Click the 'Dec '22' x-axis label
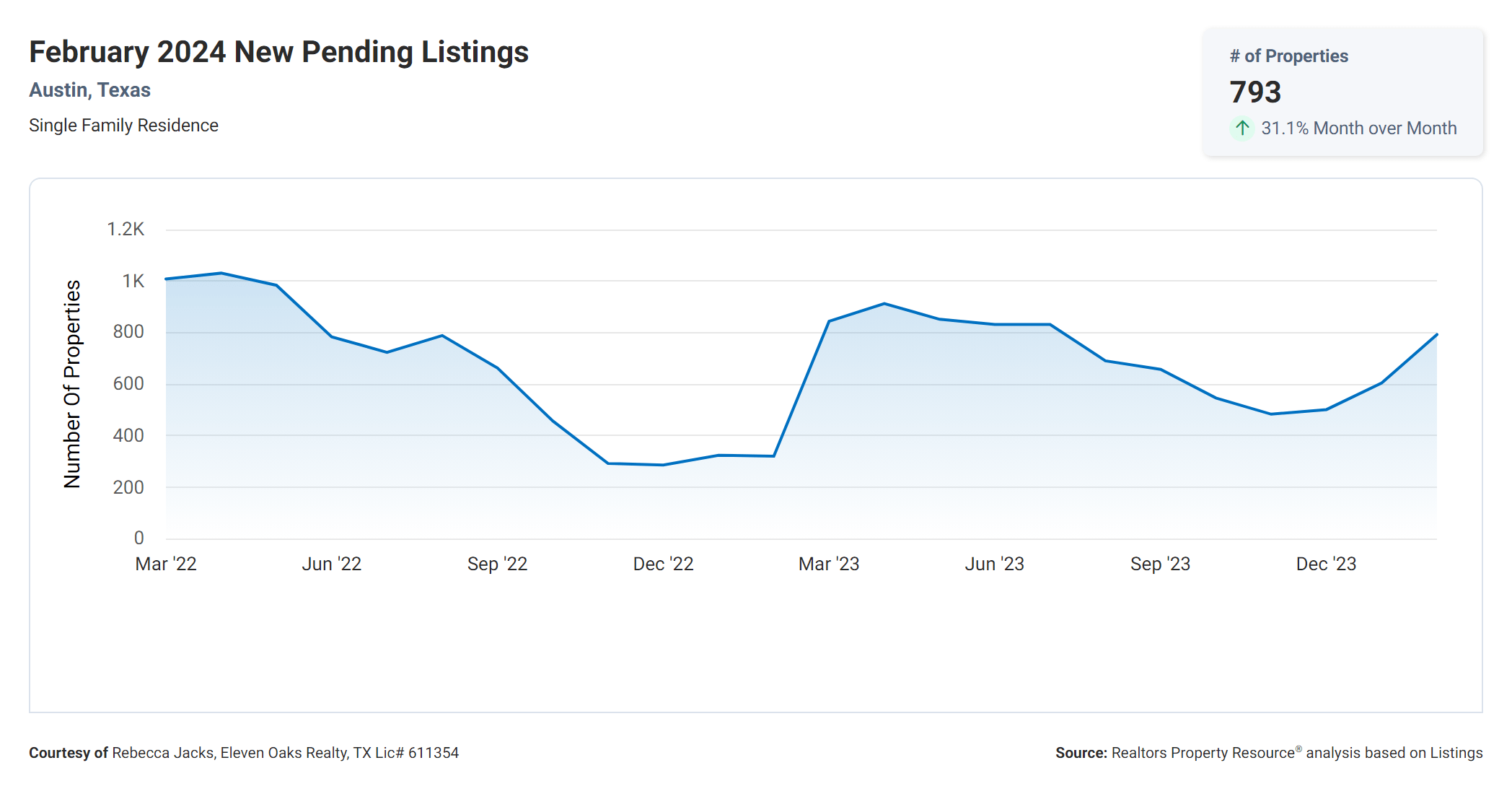This screenshot has height=794, width=1512. [x=663, y=564]
